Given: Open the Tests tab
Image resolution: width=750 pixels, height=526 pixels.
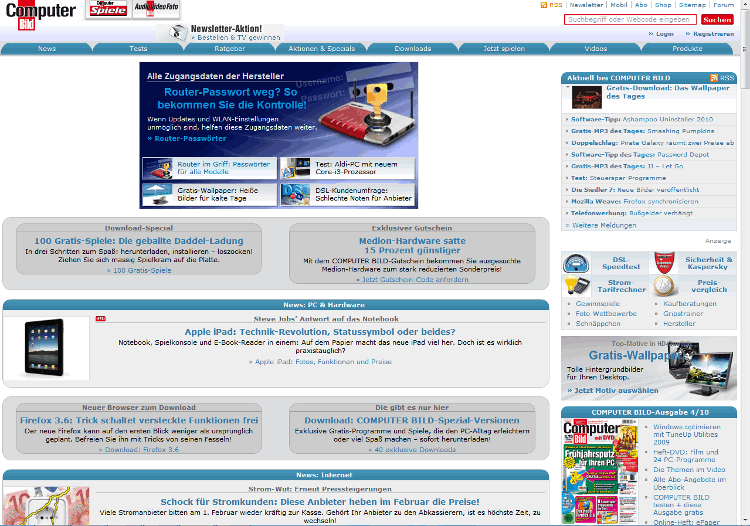Looking at the screenshot, I should (x=138, y=48).
